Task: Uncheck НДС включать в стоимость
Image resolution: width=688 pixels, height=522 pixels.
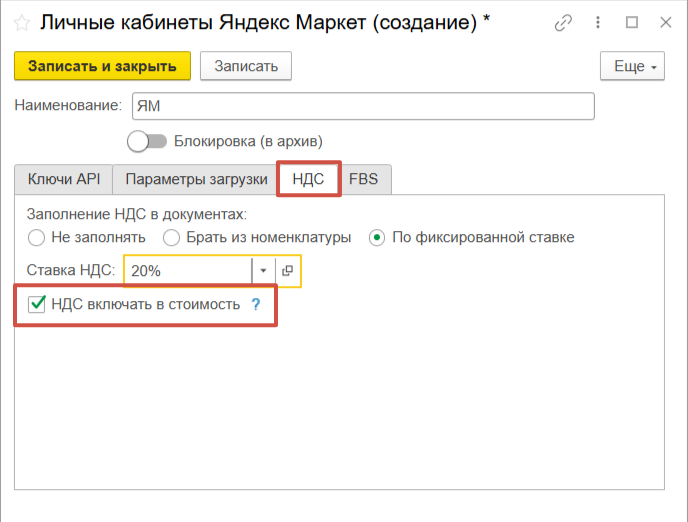Action: 37,304
